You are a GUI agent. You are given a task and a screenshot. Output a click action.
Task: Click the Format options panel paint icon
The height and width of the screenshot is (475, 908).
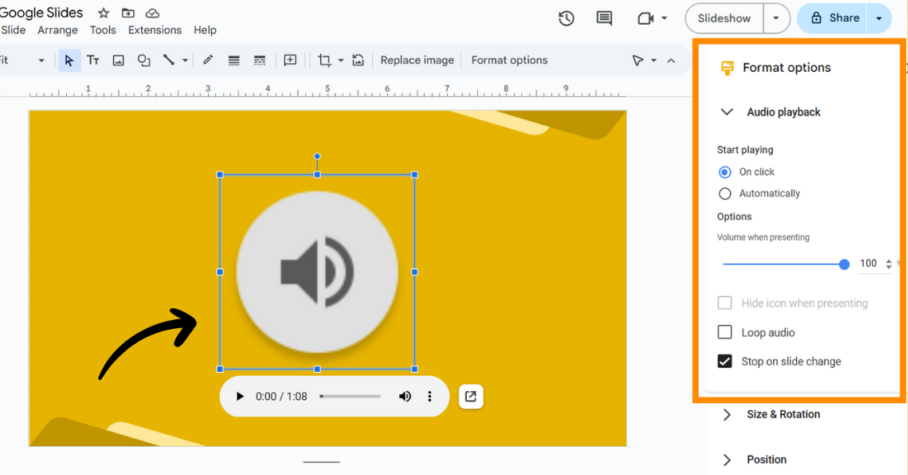tap(727, 68)
